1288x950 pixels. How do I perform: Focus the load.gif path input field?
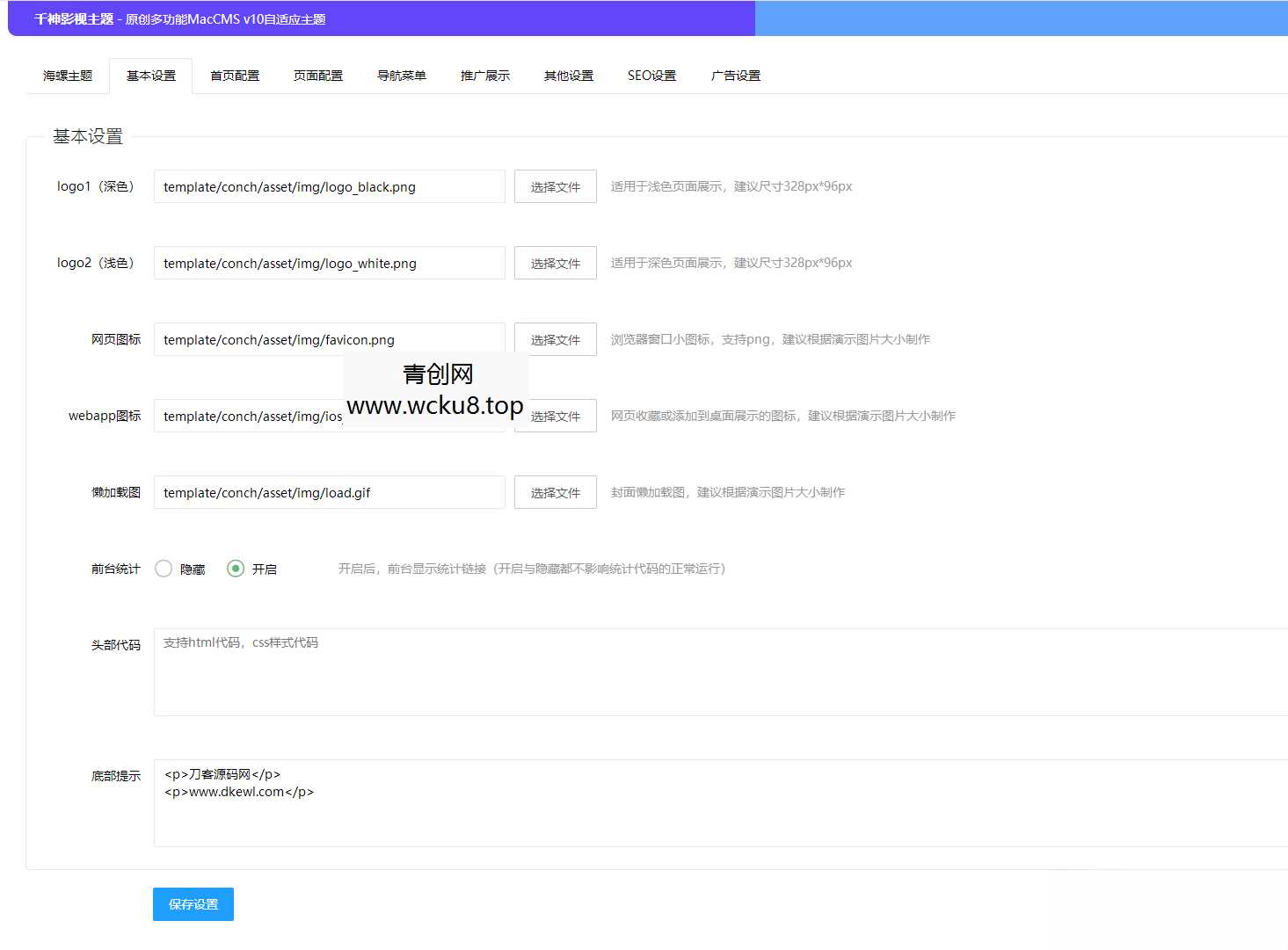pos(329,492)
